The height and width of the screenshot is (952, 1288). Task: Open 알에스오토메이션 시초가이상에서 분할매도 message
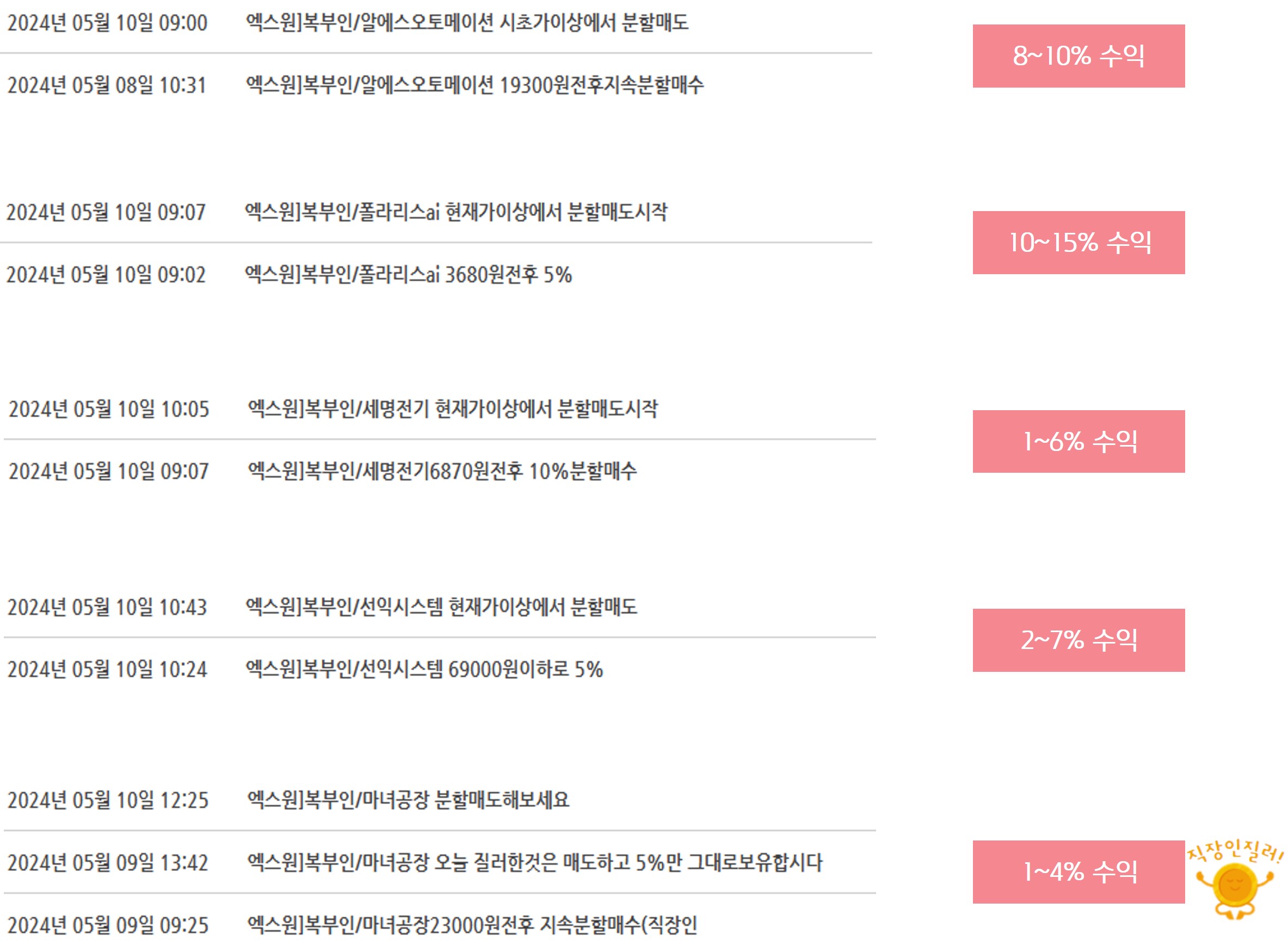pos(467,23)
